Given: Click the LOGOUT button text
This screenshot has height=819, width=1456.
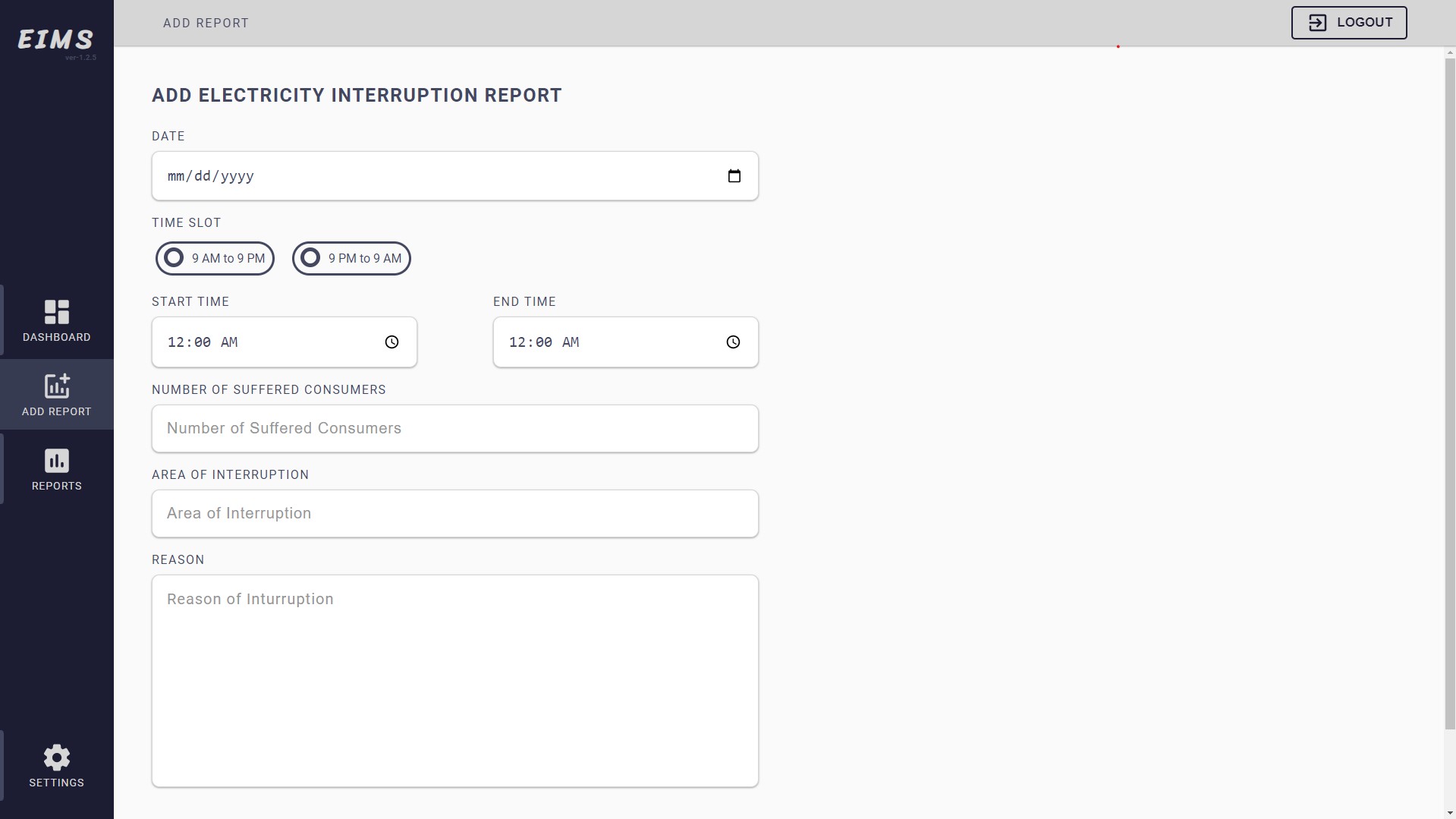Looking at the screenshot, I should pos(1365,23).
